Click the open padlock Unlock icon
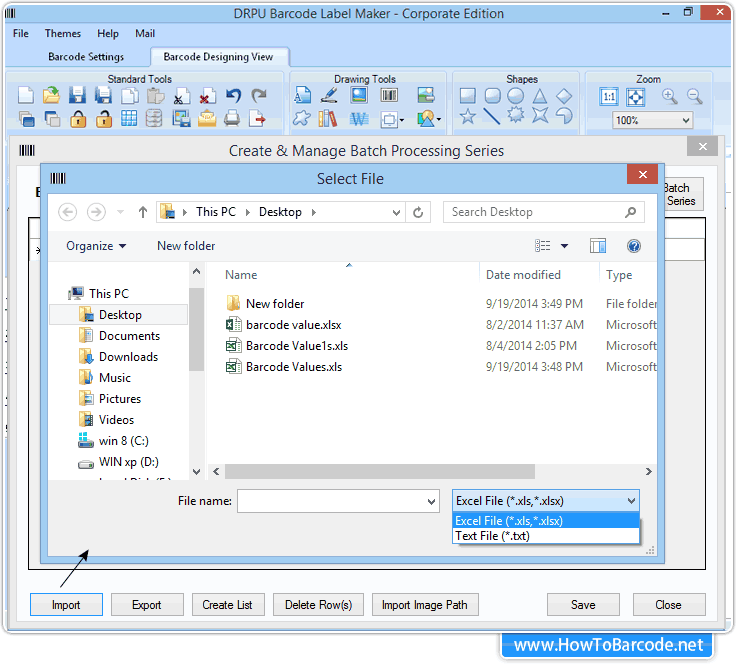The image size is (736, 665). 104,119
